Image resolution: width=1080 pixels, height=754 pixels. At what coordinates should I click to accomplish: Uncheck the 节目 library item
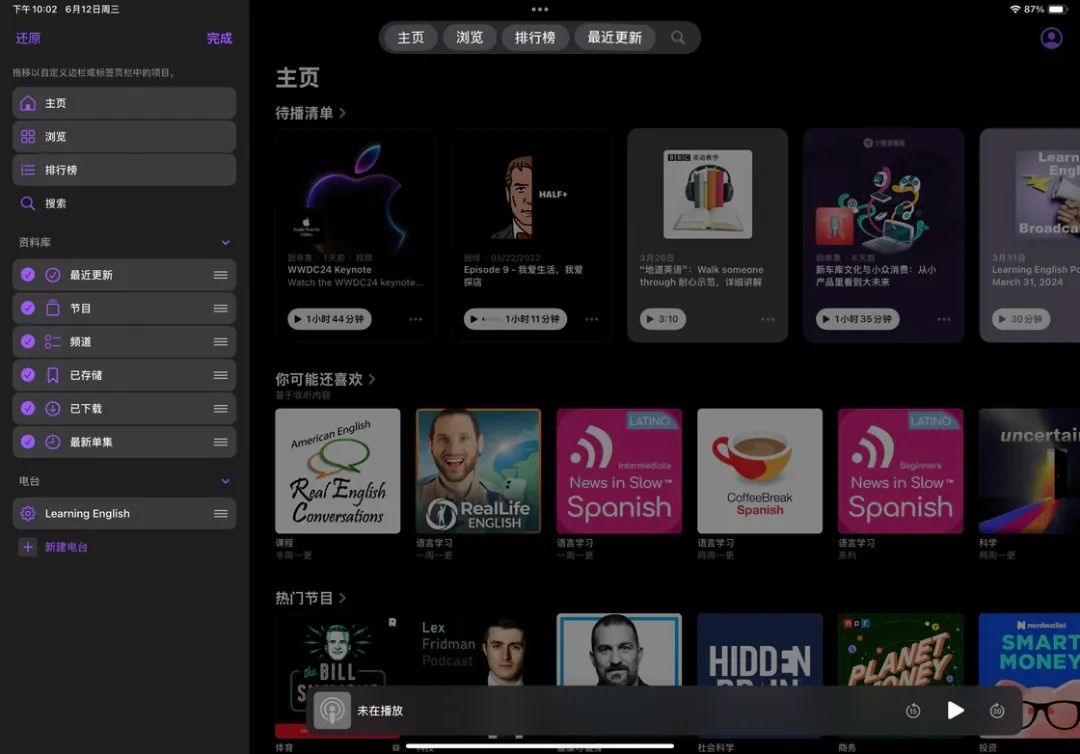[28, 309]
